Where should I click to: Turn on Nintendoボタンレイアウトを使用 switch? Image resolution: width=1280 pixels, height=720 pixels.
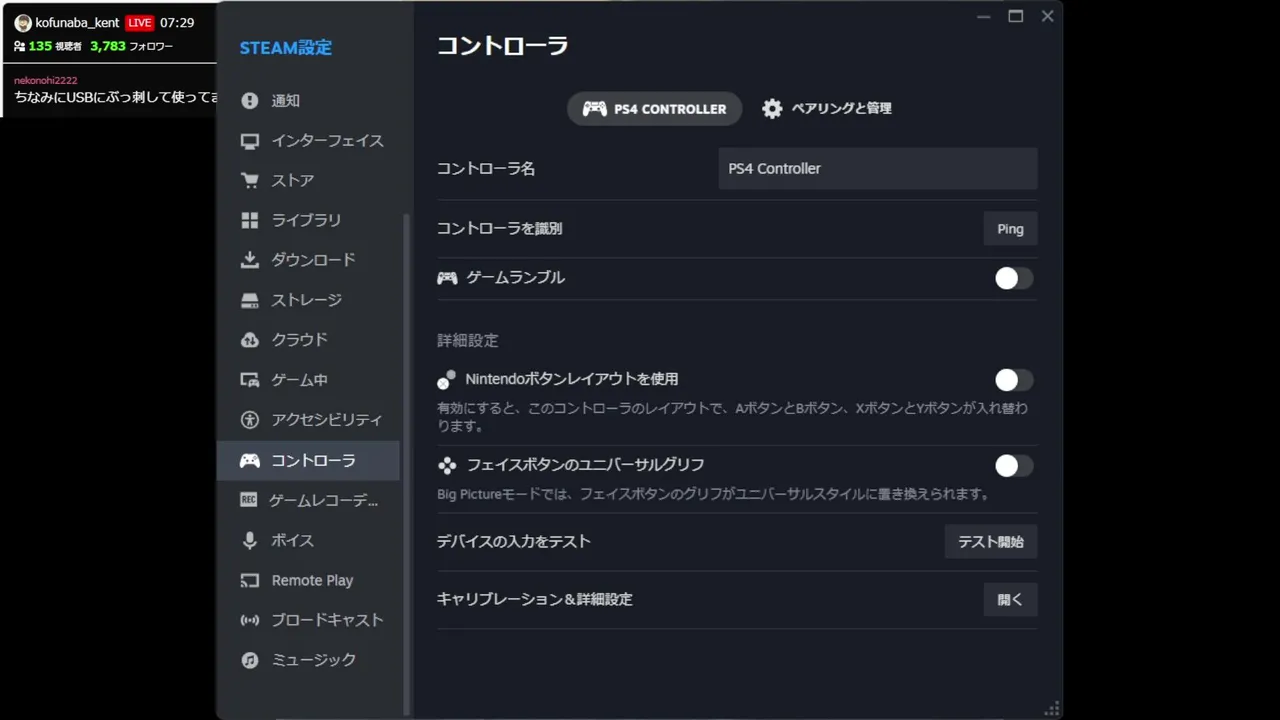[1014, 380]
